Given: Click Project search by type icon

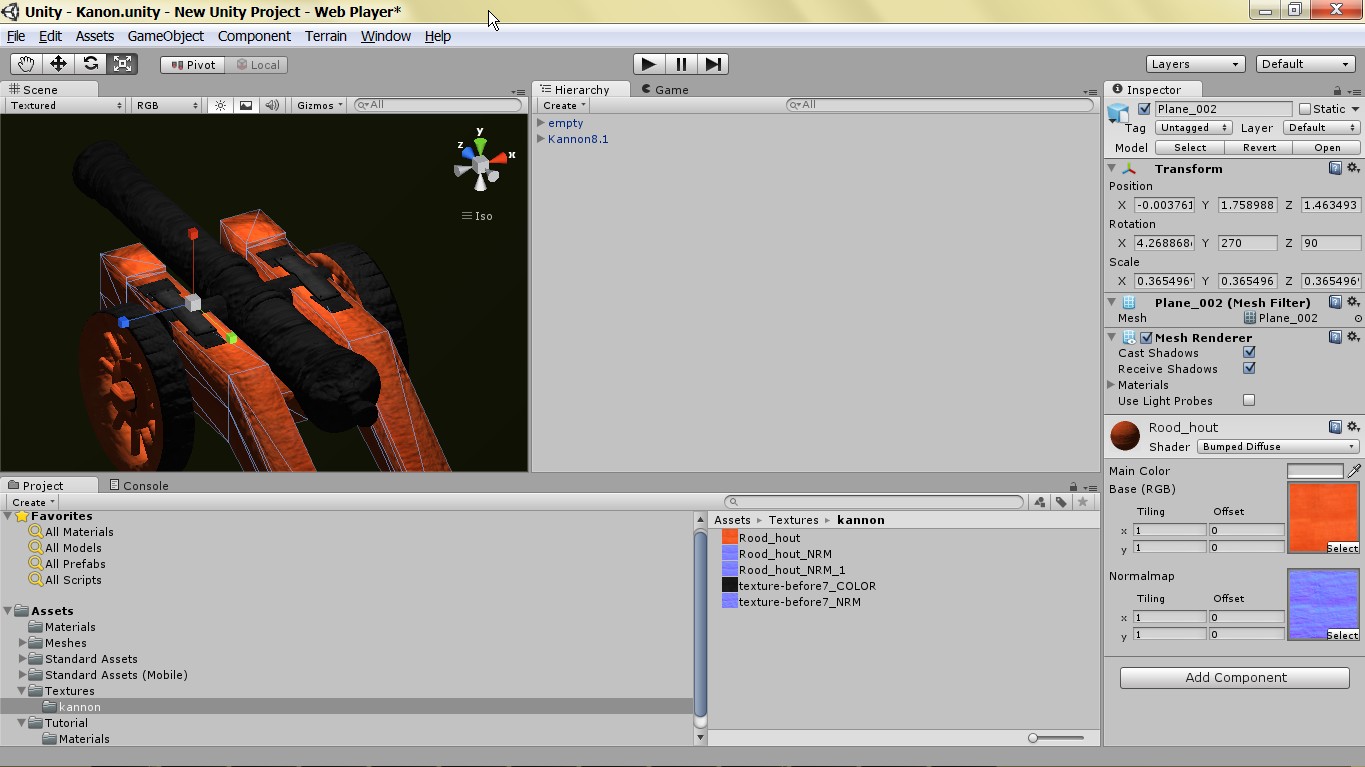Looking at the screenshot, I should tap(1040, 502).
